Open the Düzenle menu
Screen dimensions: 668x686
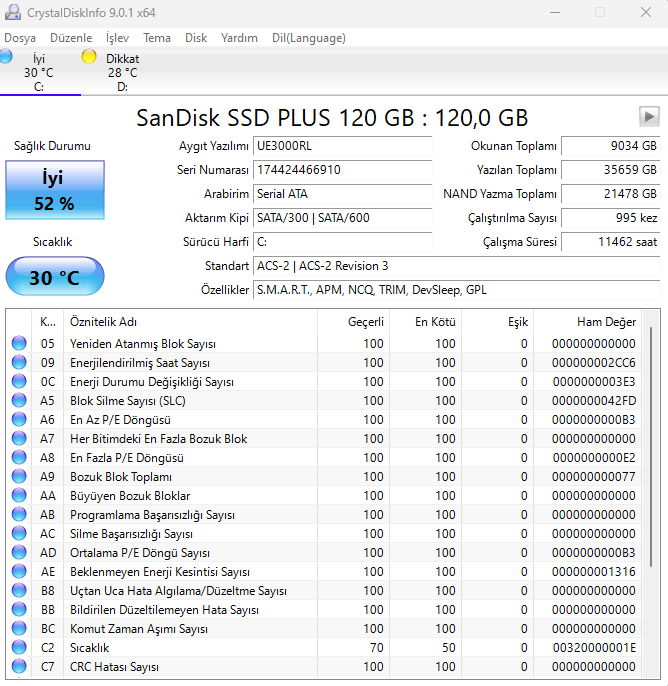point(71,38)
